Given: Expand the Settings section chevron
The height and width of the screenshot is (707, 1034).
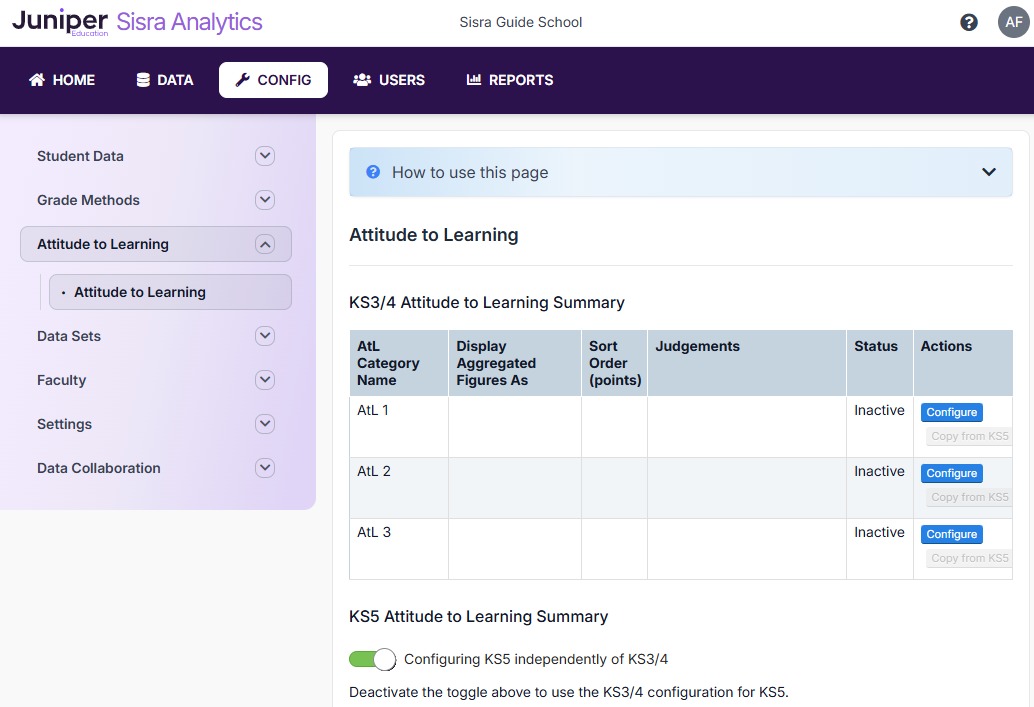Looking at the screenshot, I should 264,424.
